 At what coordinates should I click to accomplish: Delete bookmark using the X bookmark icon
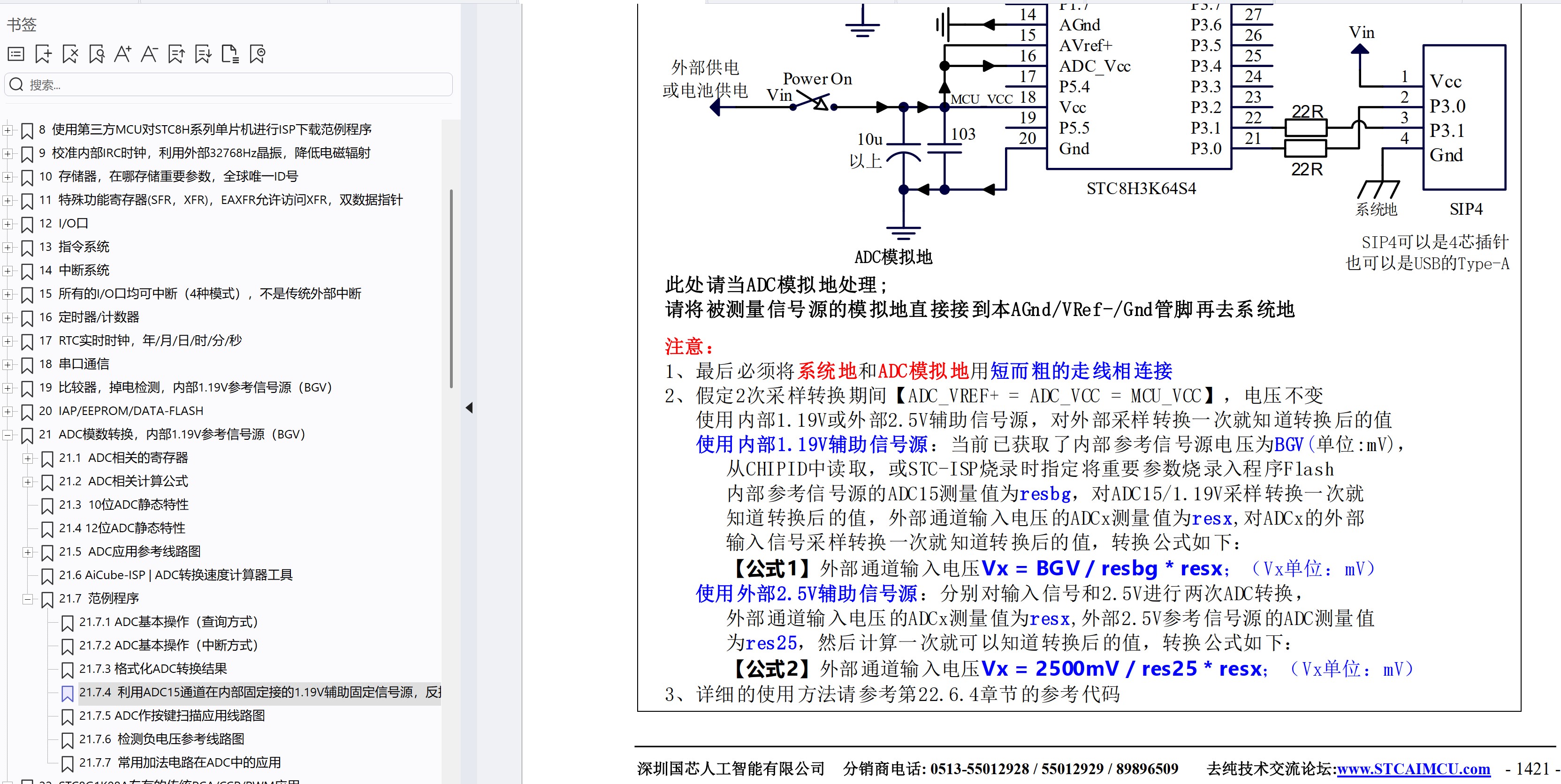tap(70, 54)
